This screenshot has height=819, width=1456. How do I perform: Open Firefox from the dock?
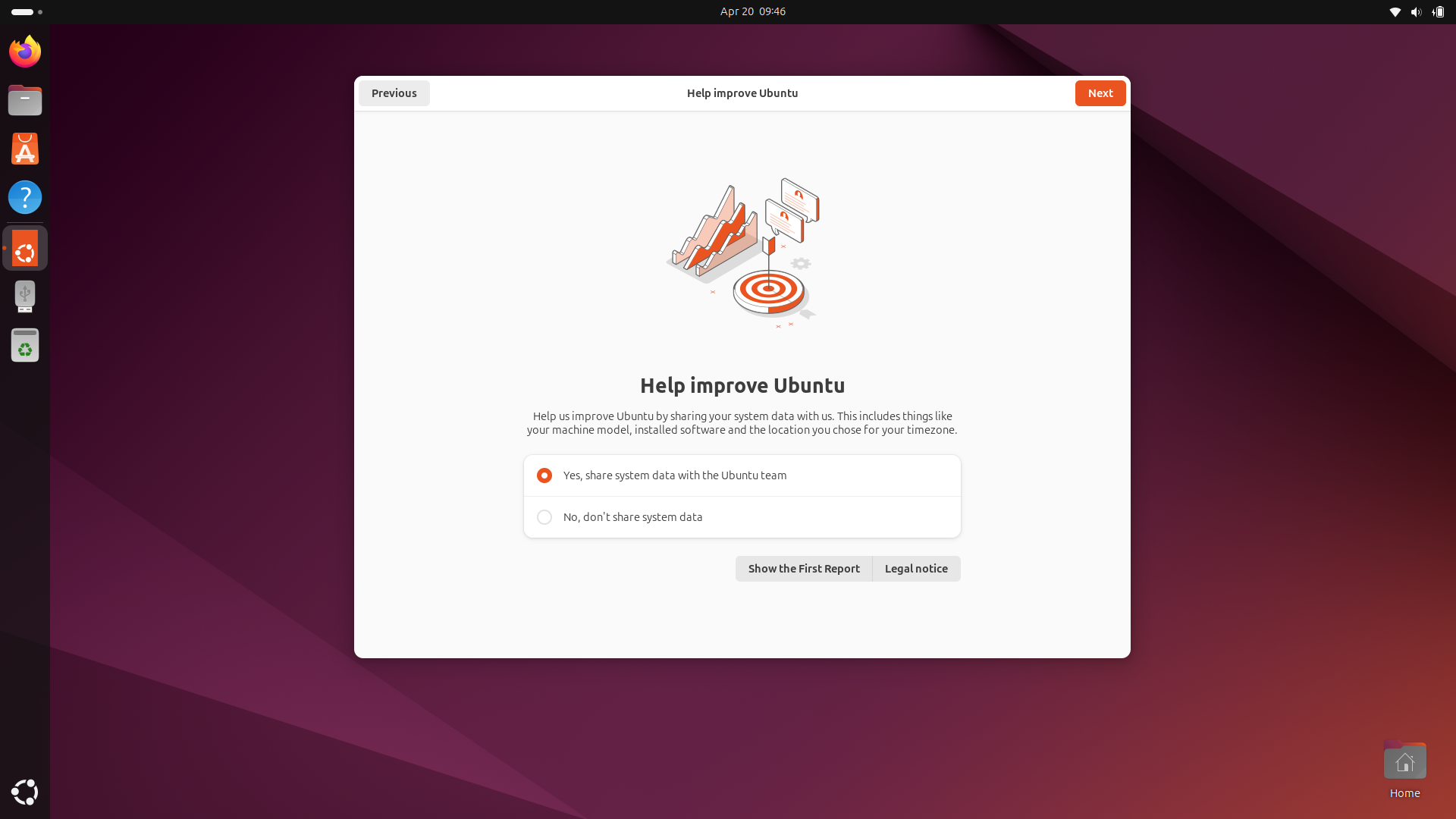[25, 52]
